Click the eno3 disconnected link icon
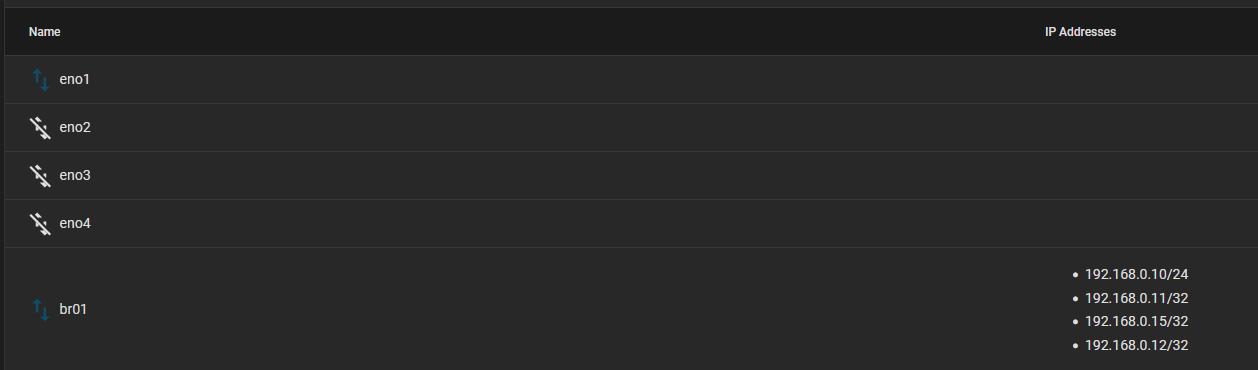 point(40,175)
